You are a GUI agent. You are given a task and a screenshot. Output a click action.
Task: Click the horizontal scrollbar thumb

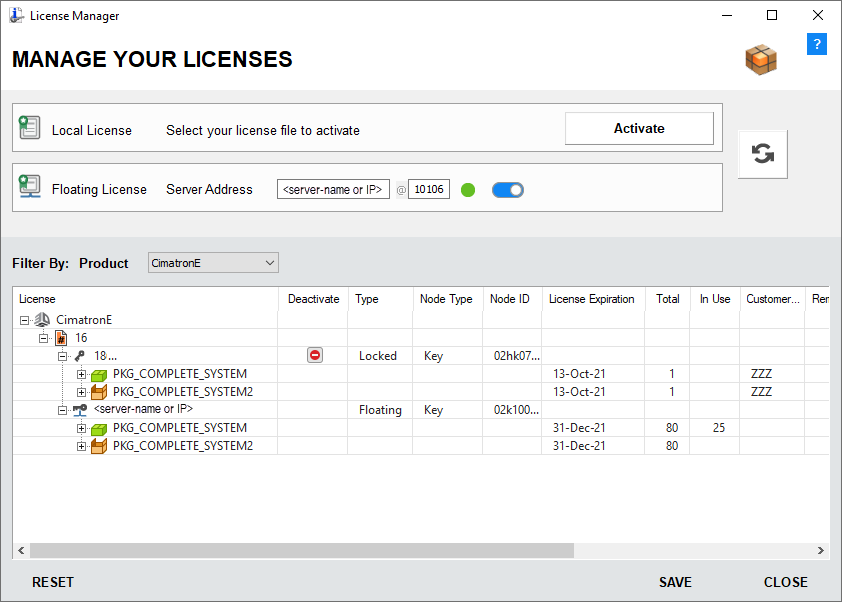point(302,550)
